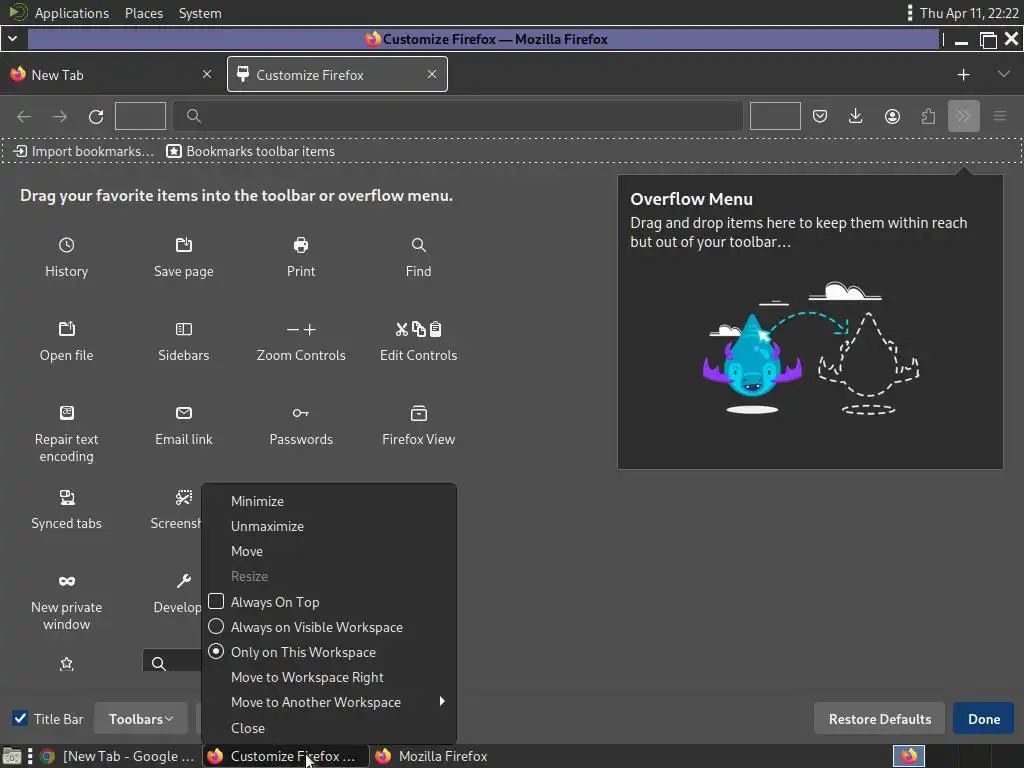Pick the Save page icon
The image size is (1024, 768).
pyautogui.click(x=184, y=246)
